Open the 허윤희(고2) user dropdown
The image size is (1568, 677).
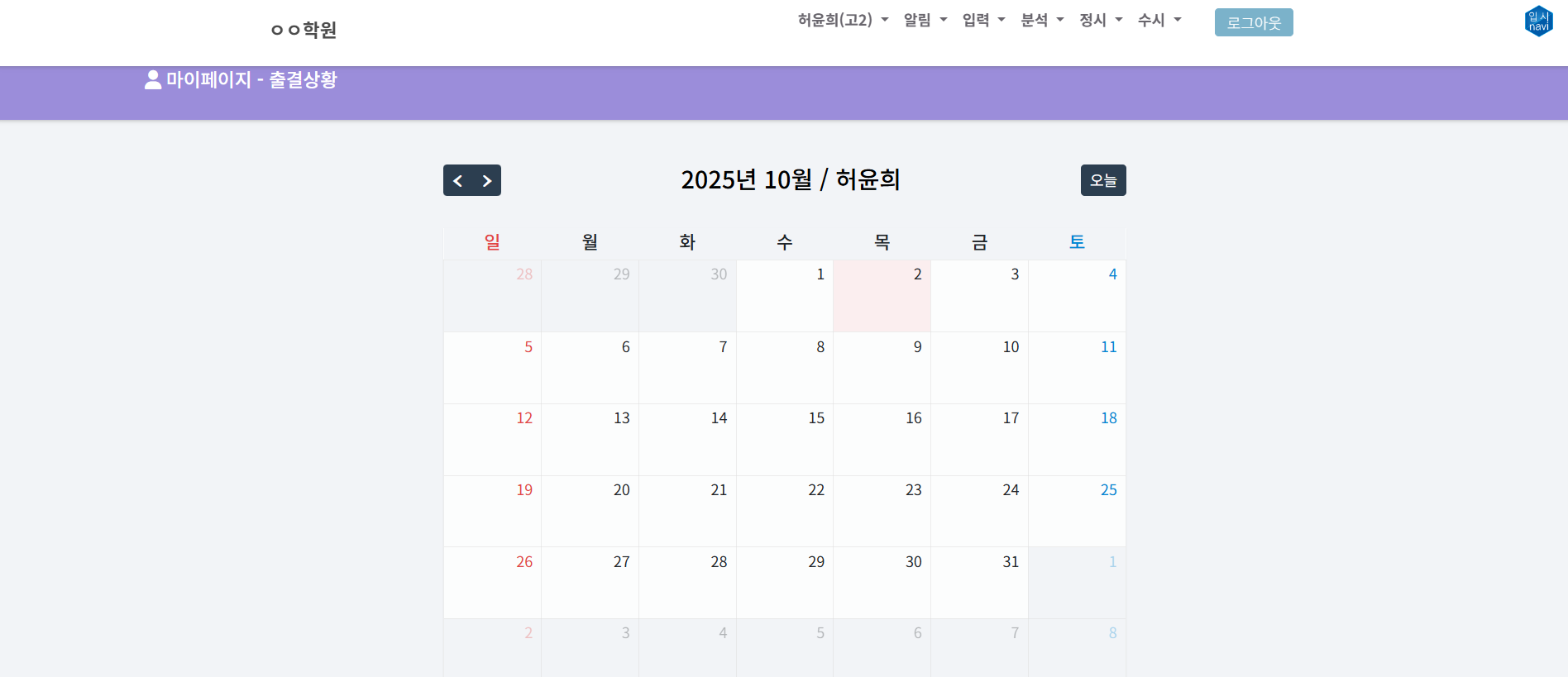[x=843, y=20]
